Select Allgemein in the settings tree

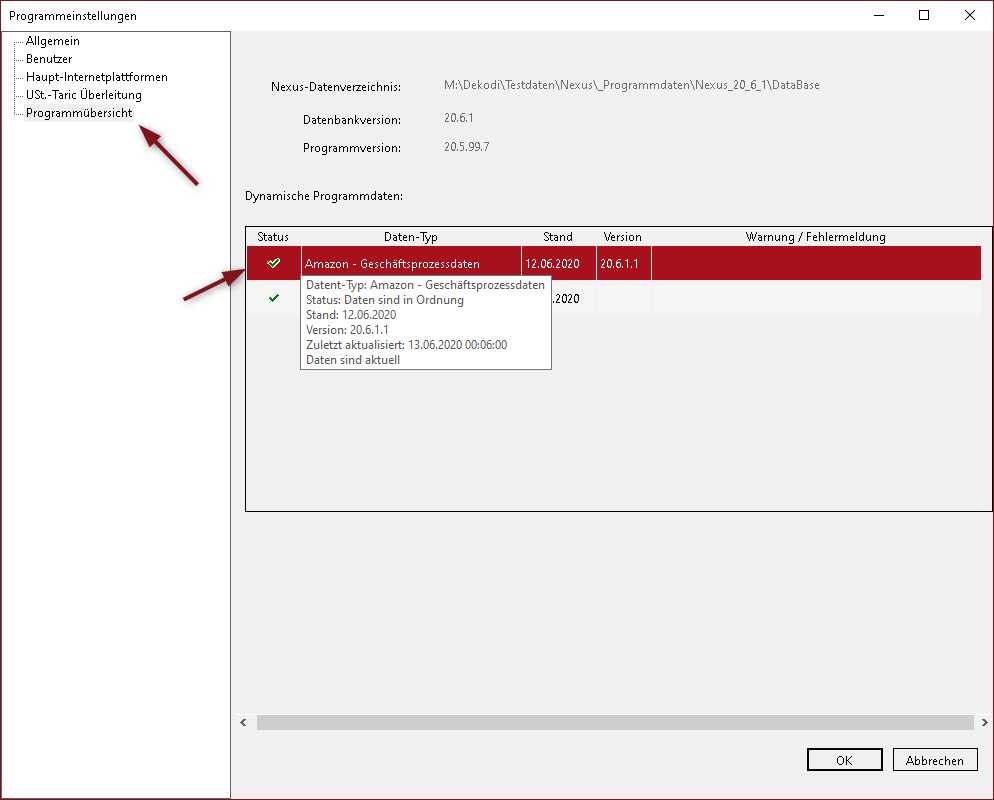pyautogui.click(x=54, y=41)
